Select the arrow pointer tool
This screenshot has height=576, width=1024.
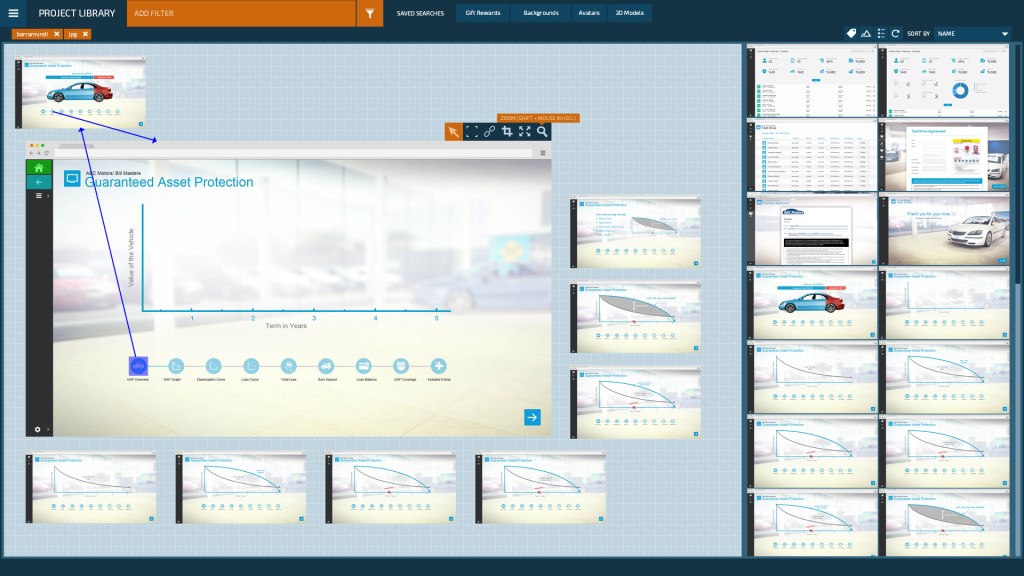click(453, 131)
